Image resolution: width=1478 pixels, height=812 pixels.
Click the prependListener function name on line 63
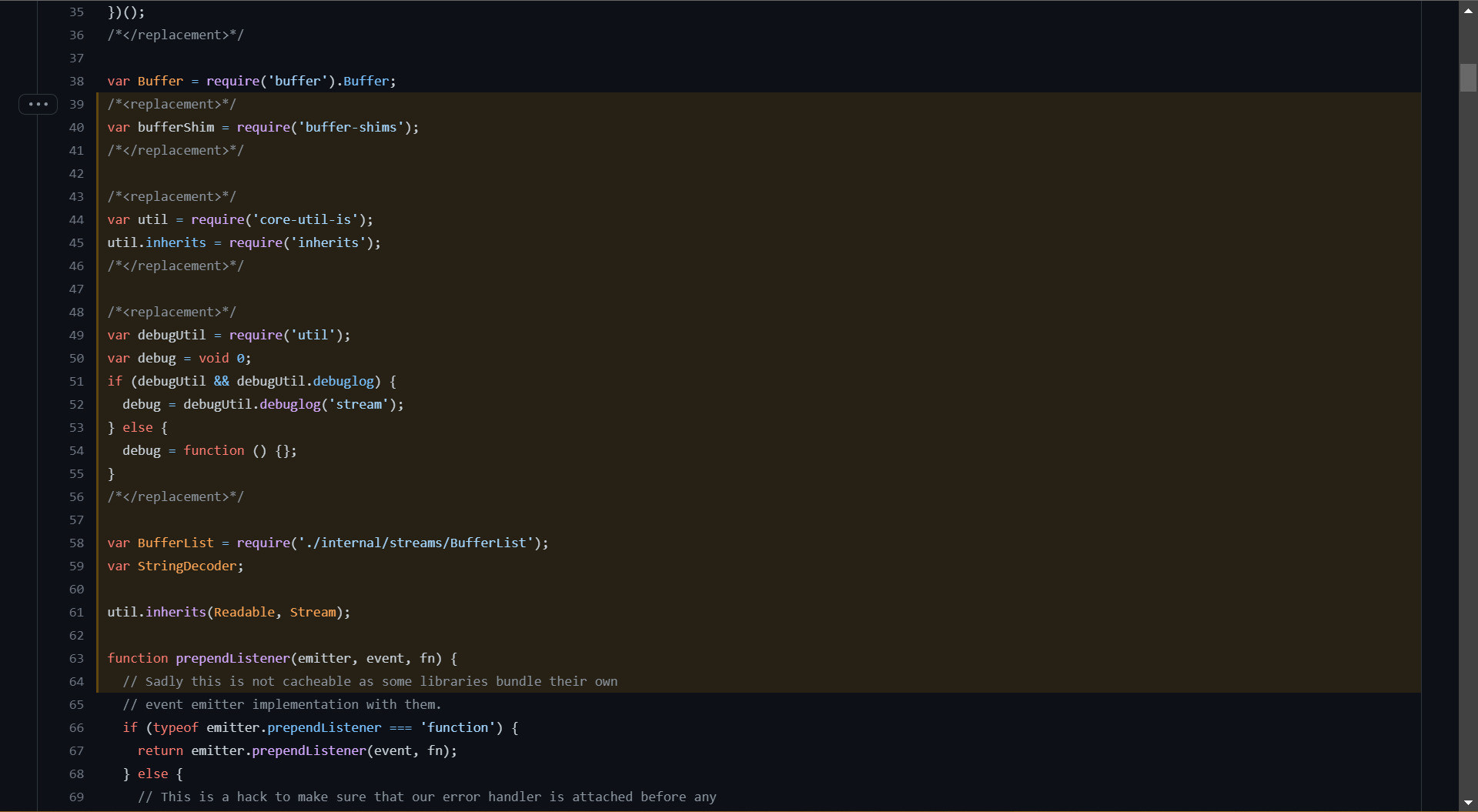pyautogui.click(x=232, y=658)
